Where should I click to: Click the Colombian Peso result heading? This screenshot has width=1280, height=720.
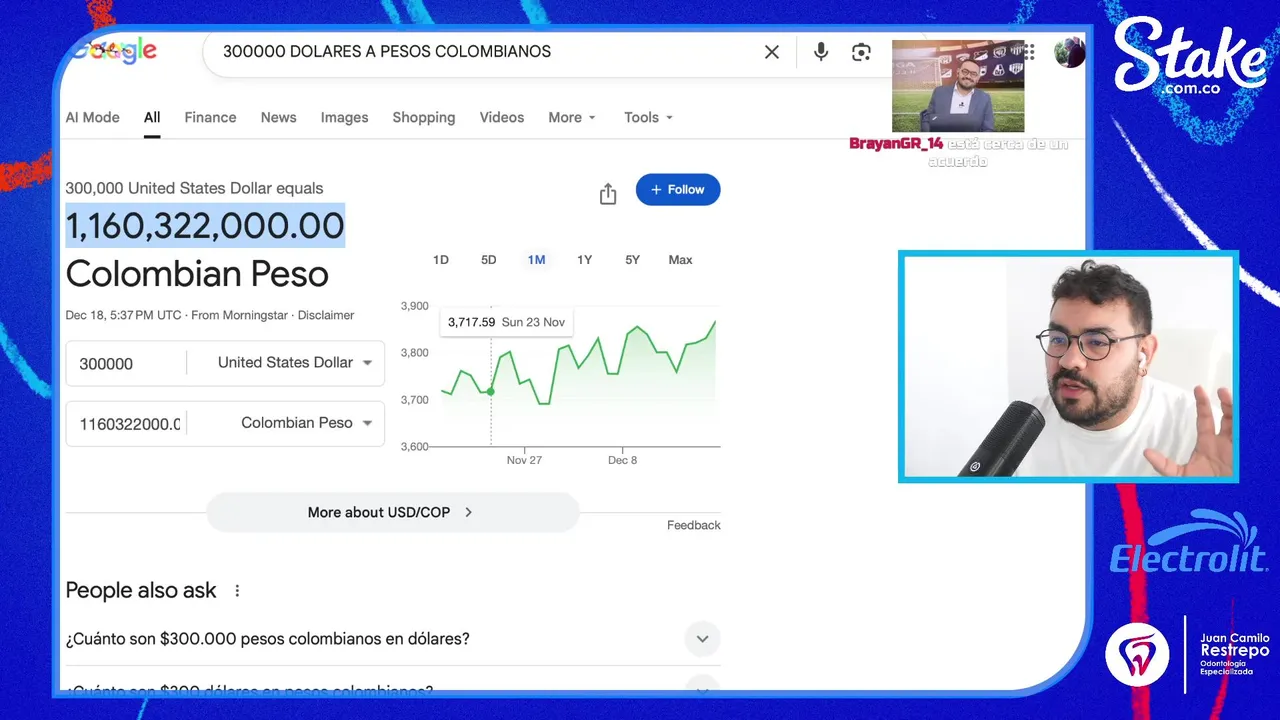coord(197,274)
